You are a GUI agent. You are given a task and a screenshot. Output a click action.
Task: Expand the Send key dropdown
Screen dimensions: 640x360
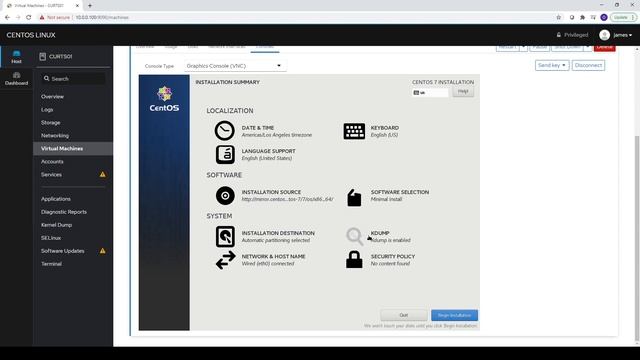point(552,65)
